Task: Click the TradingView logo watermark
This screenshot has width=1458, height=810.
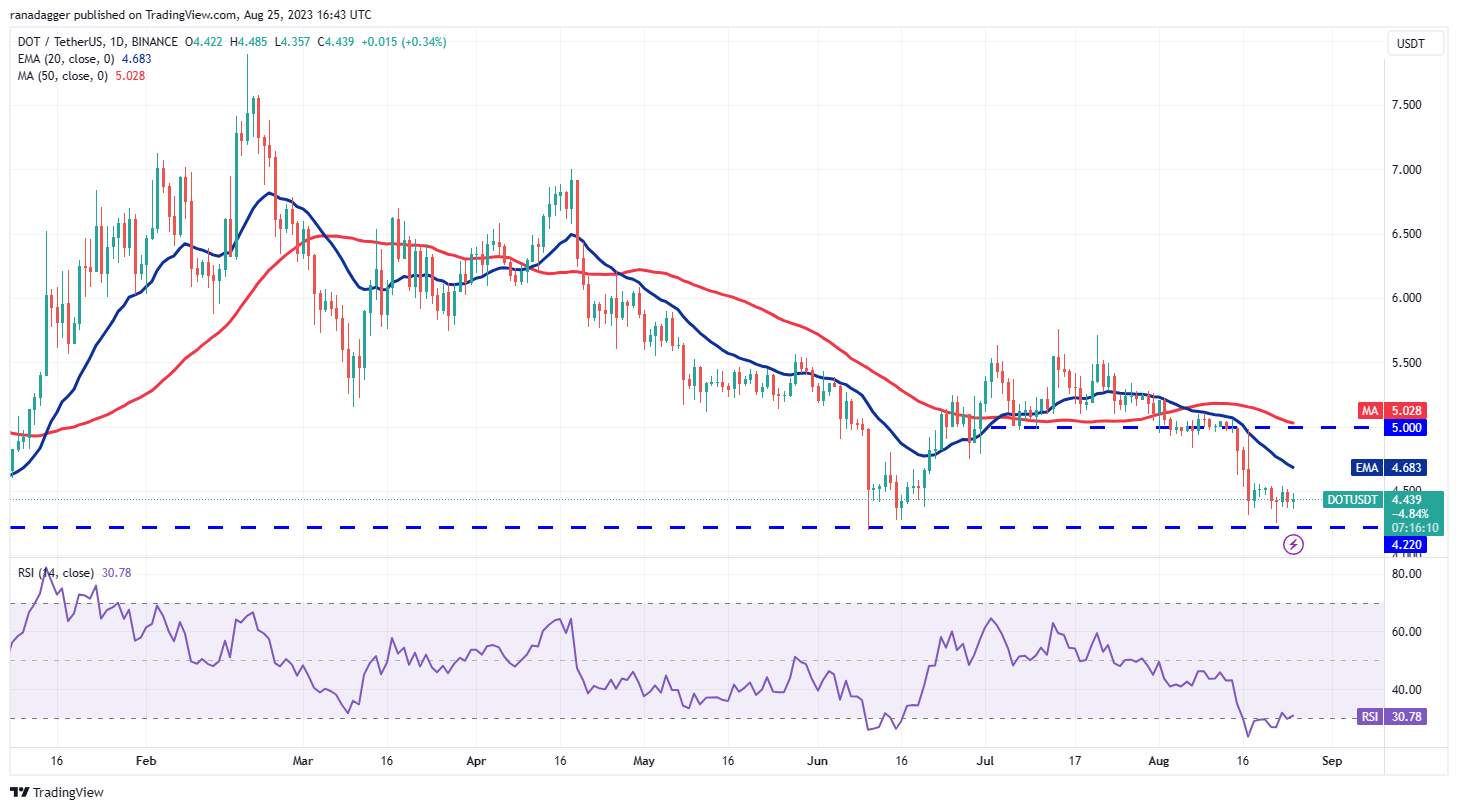Action: tap(55, 791)
